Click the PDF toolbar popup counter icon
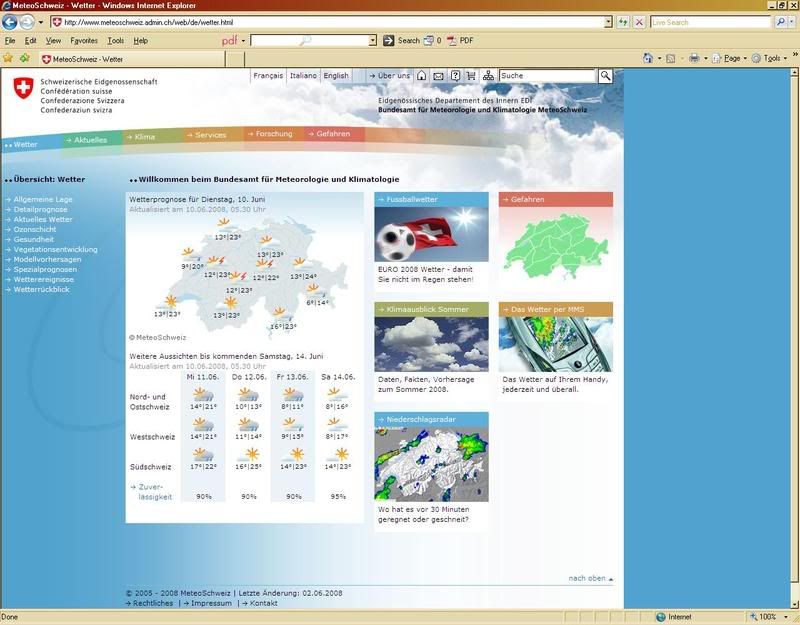800x625 pixels. click(429, 40)
